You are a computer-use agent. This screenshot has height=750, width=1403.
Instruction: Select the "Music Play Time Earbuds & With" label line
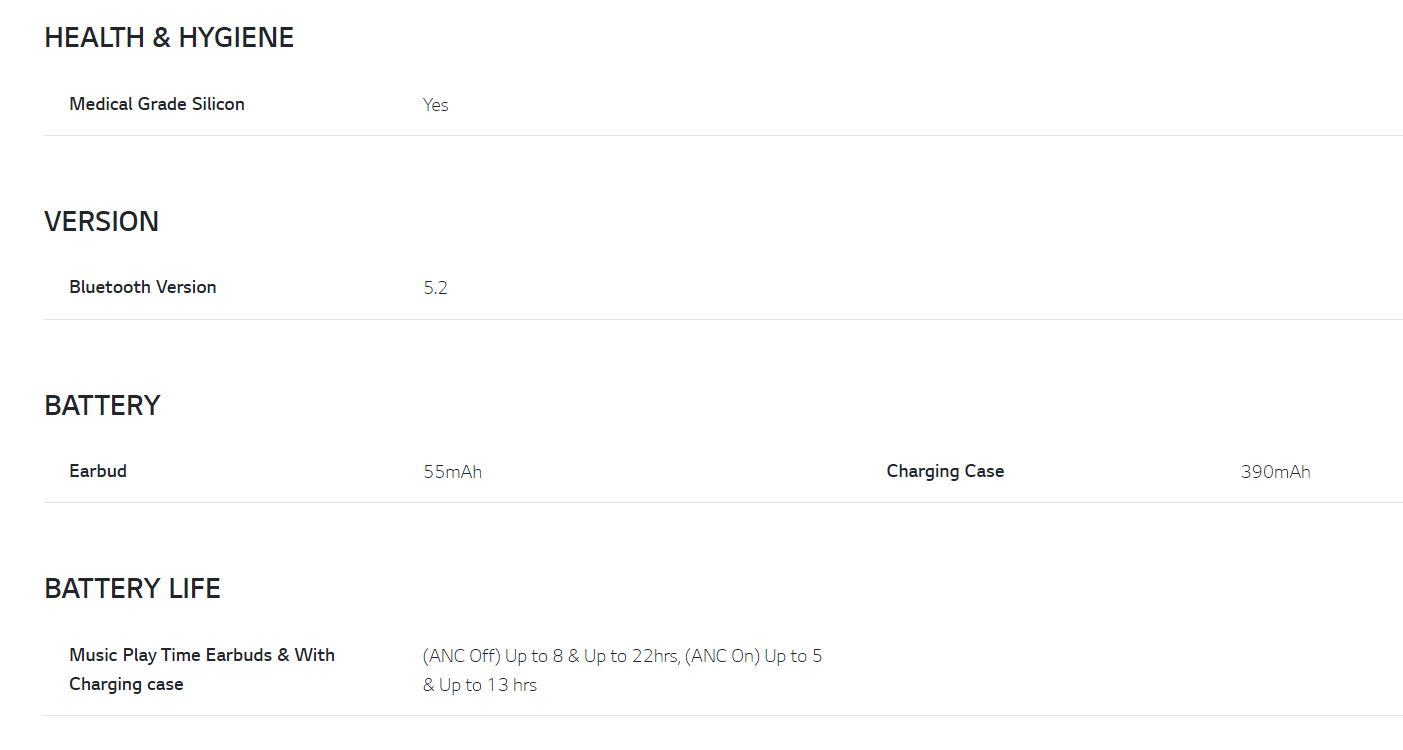[x=202, y=655]
